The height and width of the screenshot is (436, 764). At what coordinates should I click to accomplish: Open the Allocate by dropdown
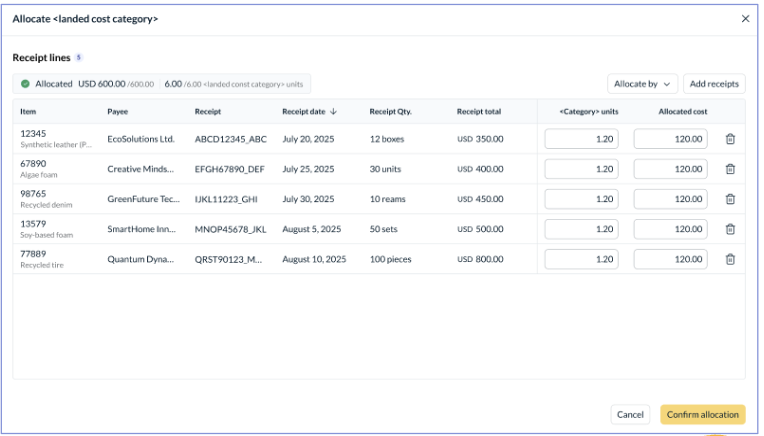642,84
